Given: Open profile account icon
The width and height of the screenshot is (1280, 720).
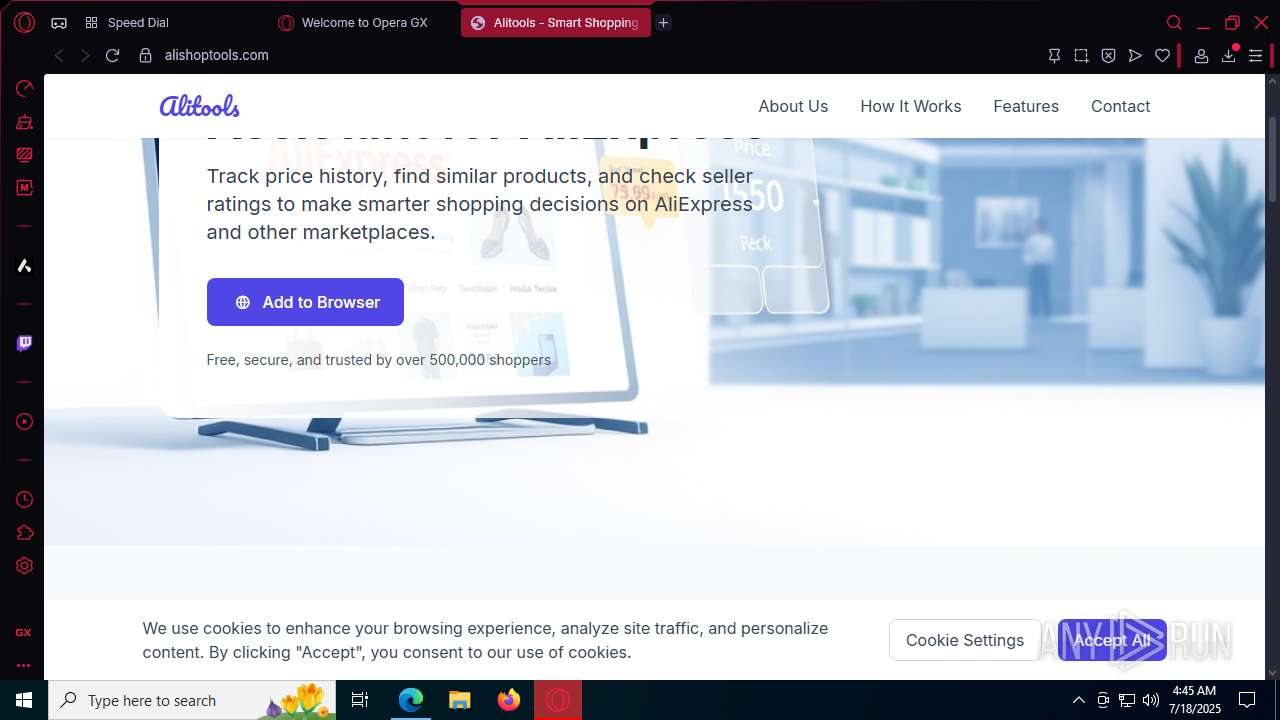Looking at the screenshot, I should coord(1202,56).
